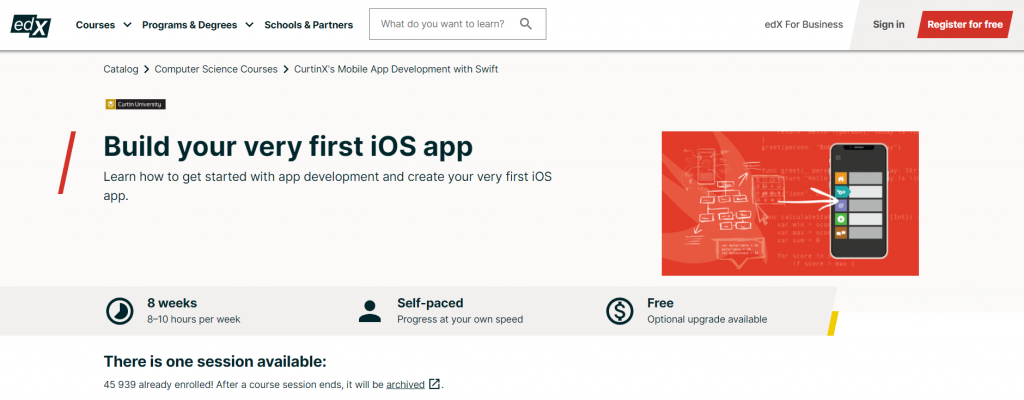Click the dollar sign icon beside Free
Viewport: 1024px width, 400px height.
pos(619,311)
